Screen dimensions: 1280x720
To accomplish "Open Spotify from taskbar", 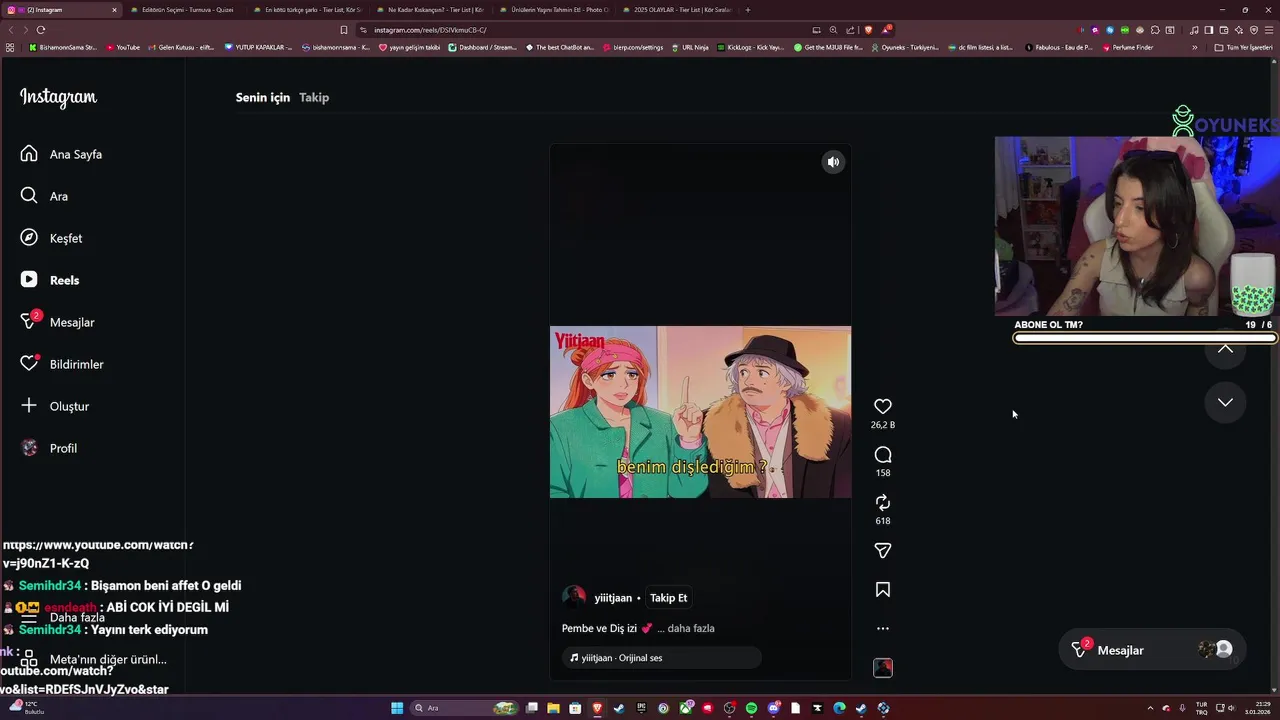I will point(751,708).
